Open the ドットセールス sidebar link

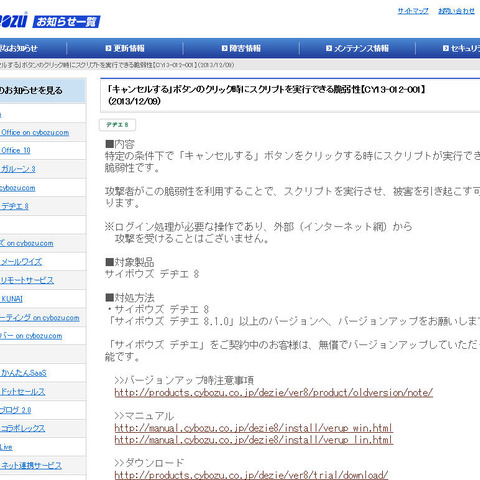click(x=23, y=392)
